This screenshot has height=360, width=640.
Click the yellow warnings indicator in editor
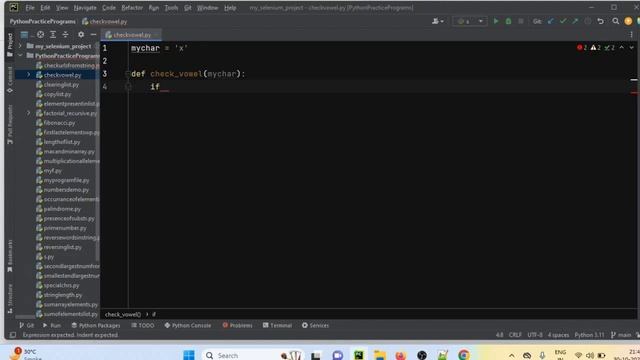[596, 48]
